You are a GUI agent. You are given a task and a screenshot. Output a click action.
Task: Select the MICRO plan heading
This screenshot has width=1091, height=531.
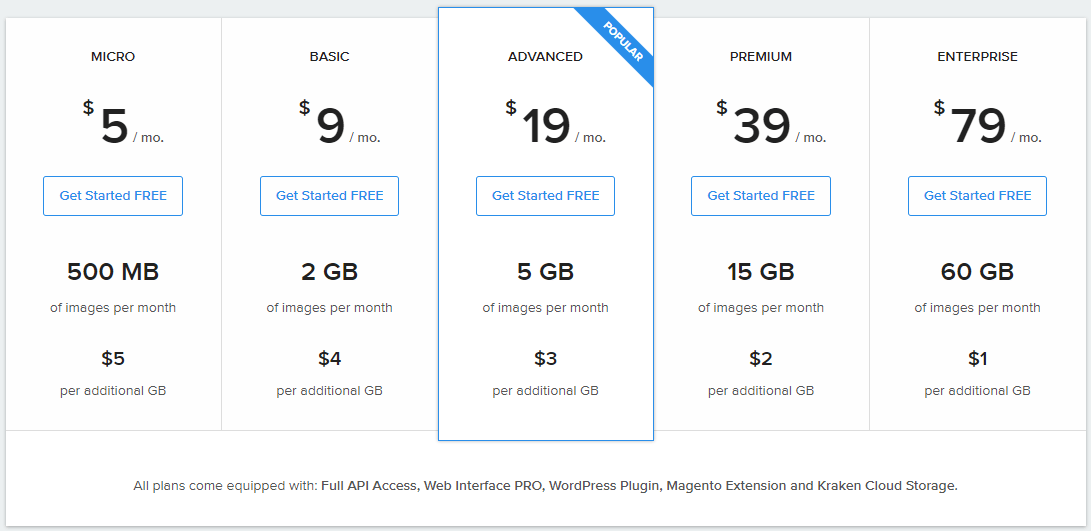click(x=113, y=57)
